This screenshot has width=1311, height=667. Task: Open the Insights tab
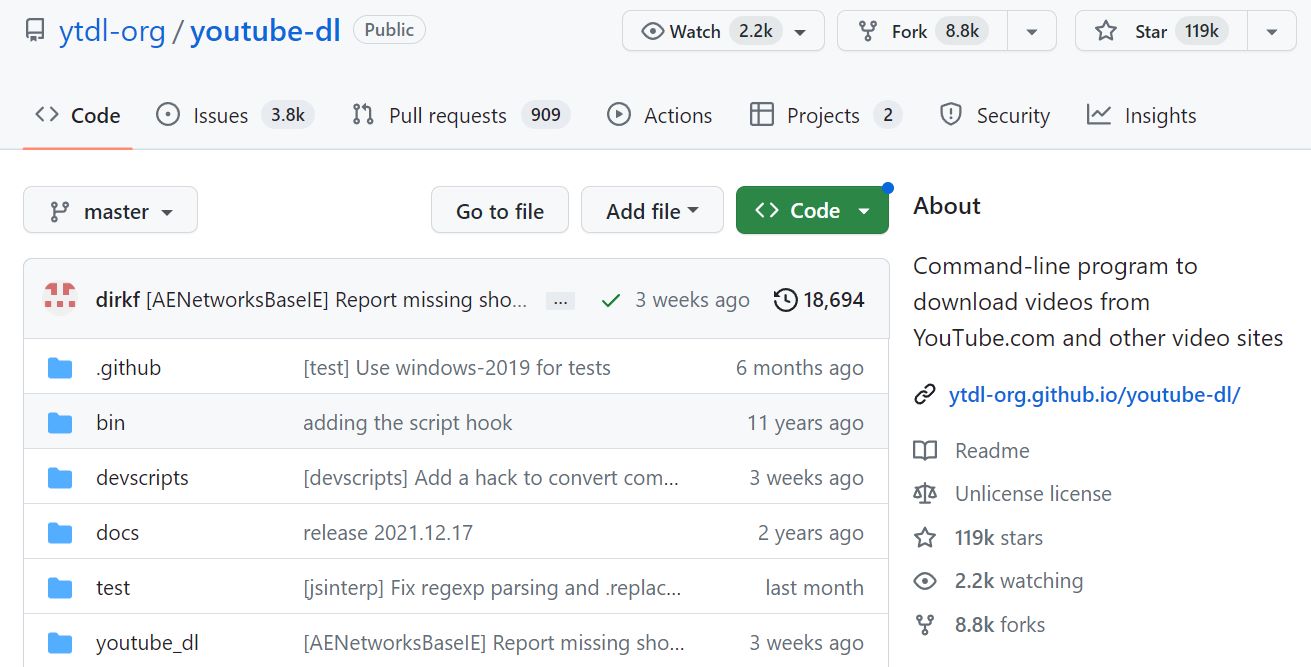tap(1142, 115)
